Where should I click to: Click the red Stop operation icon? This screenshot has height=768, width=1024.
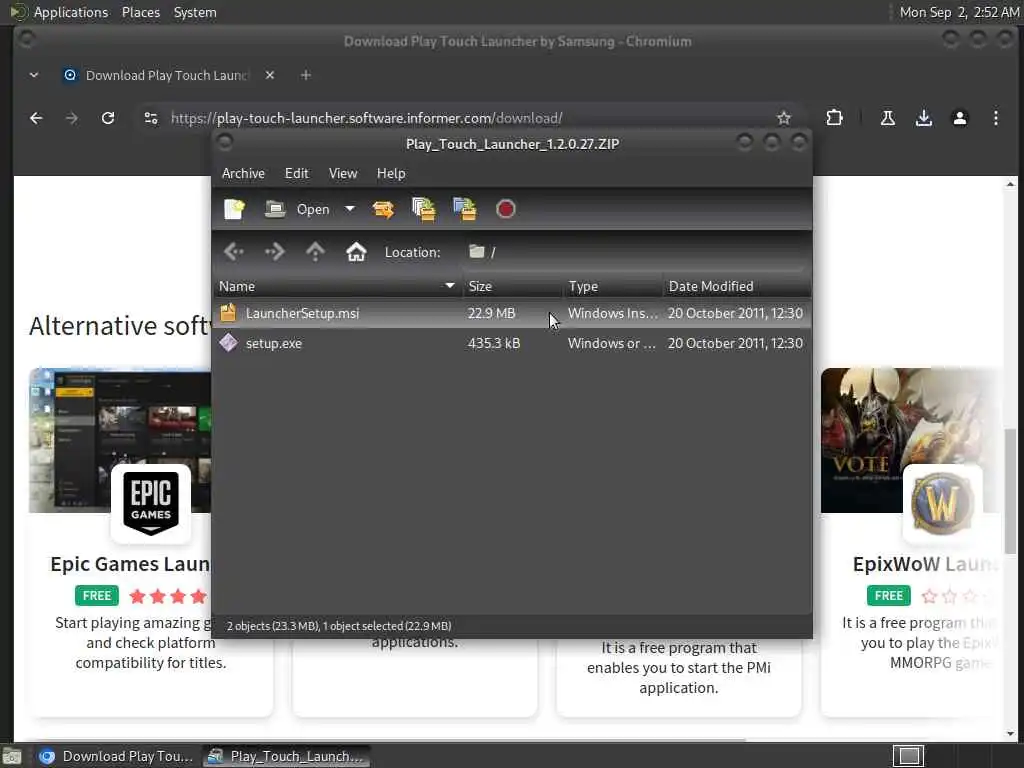pos(505,209)
